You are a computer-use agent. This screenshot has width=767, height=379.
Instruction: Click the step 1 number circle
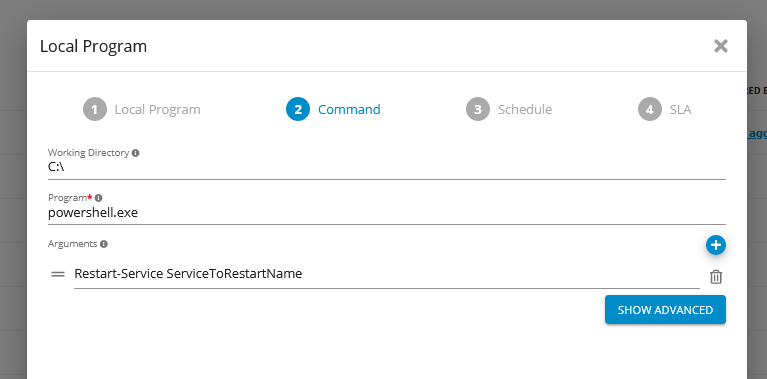[x=95, y=109]
